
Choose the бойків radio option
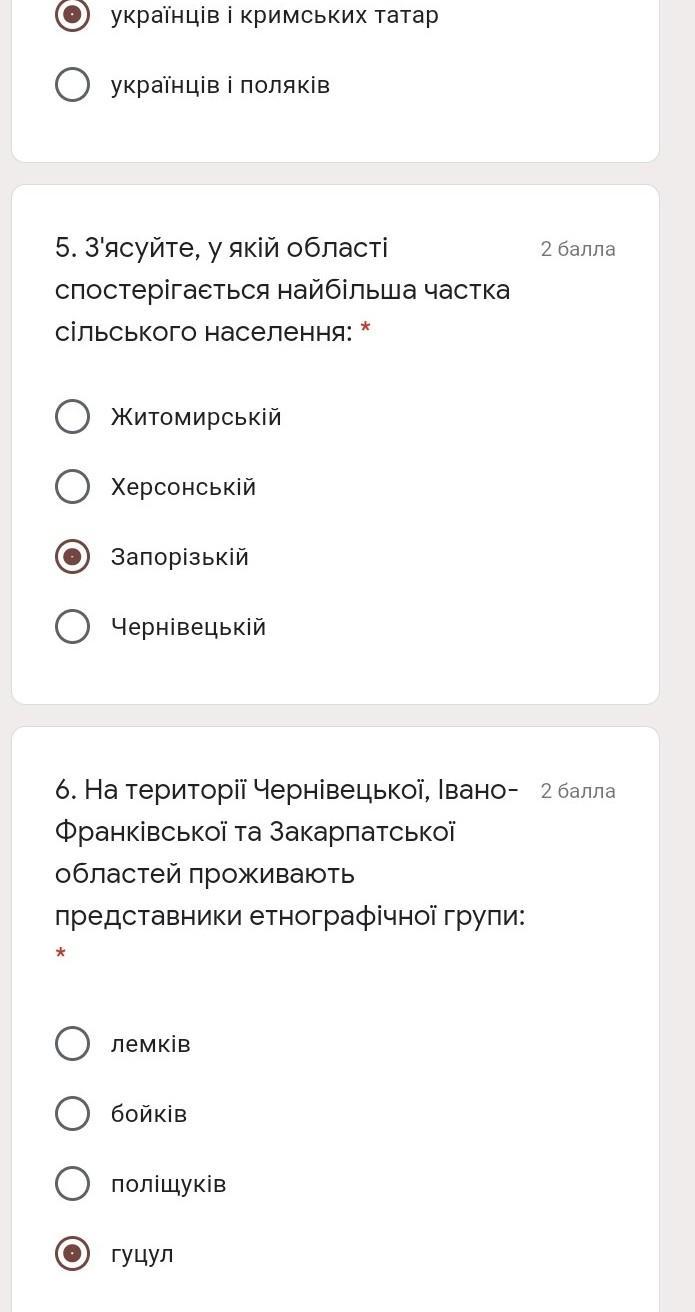[72, 1114]
